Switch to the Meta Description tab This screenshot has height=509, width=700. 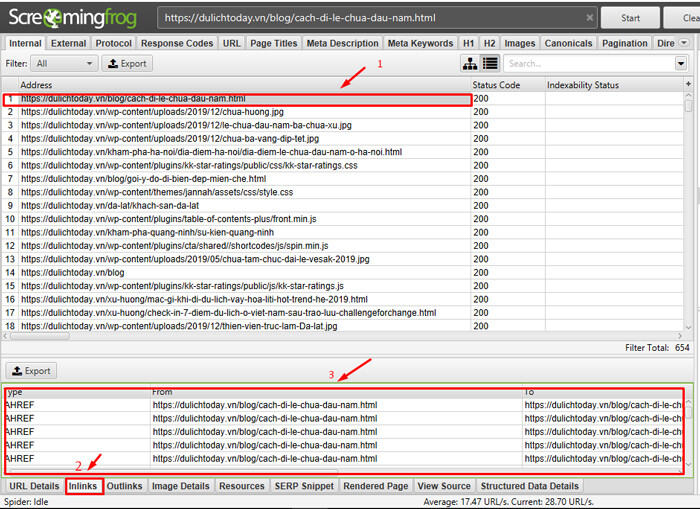pos(342,43)
